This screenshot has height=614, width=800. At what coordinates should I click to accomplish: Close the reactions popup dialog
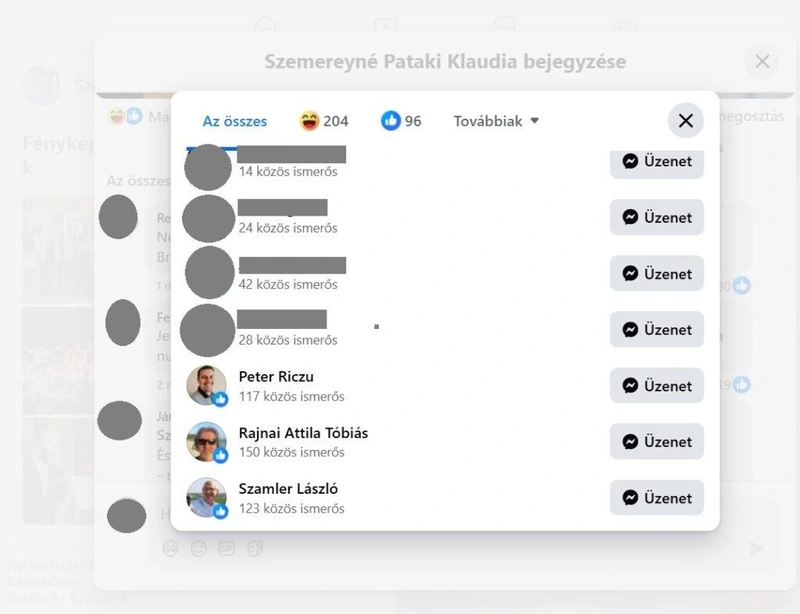click(x=686, y=120)
